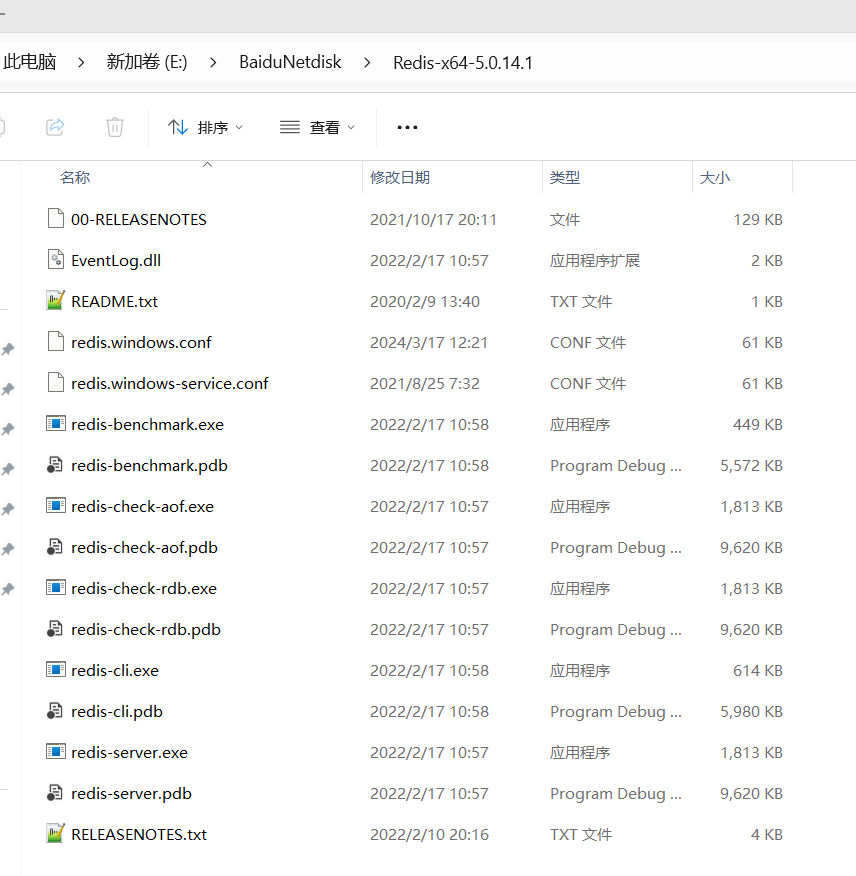Image resolution: width=856 pixels, height=876 pixels.
Task: Toggle sort direction arrow above 名称 column
Action: click(x=207, y=164)
